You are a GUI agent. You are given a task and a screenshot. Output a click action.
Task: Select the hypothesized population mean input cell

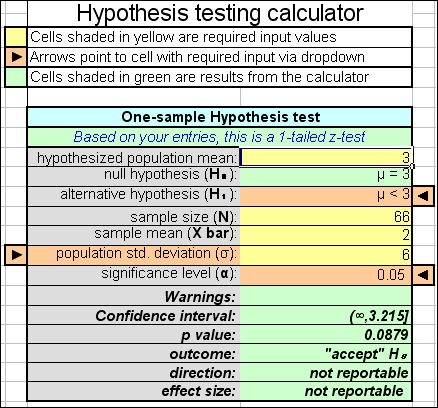(x=326, y=157)
